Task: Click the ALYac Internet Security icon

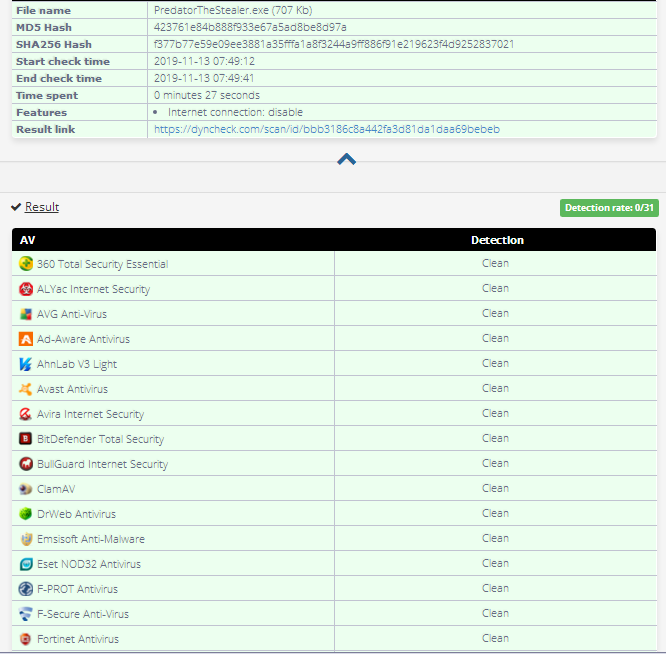Action: [x=26, y=289]
